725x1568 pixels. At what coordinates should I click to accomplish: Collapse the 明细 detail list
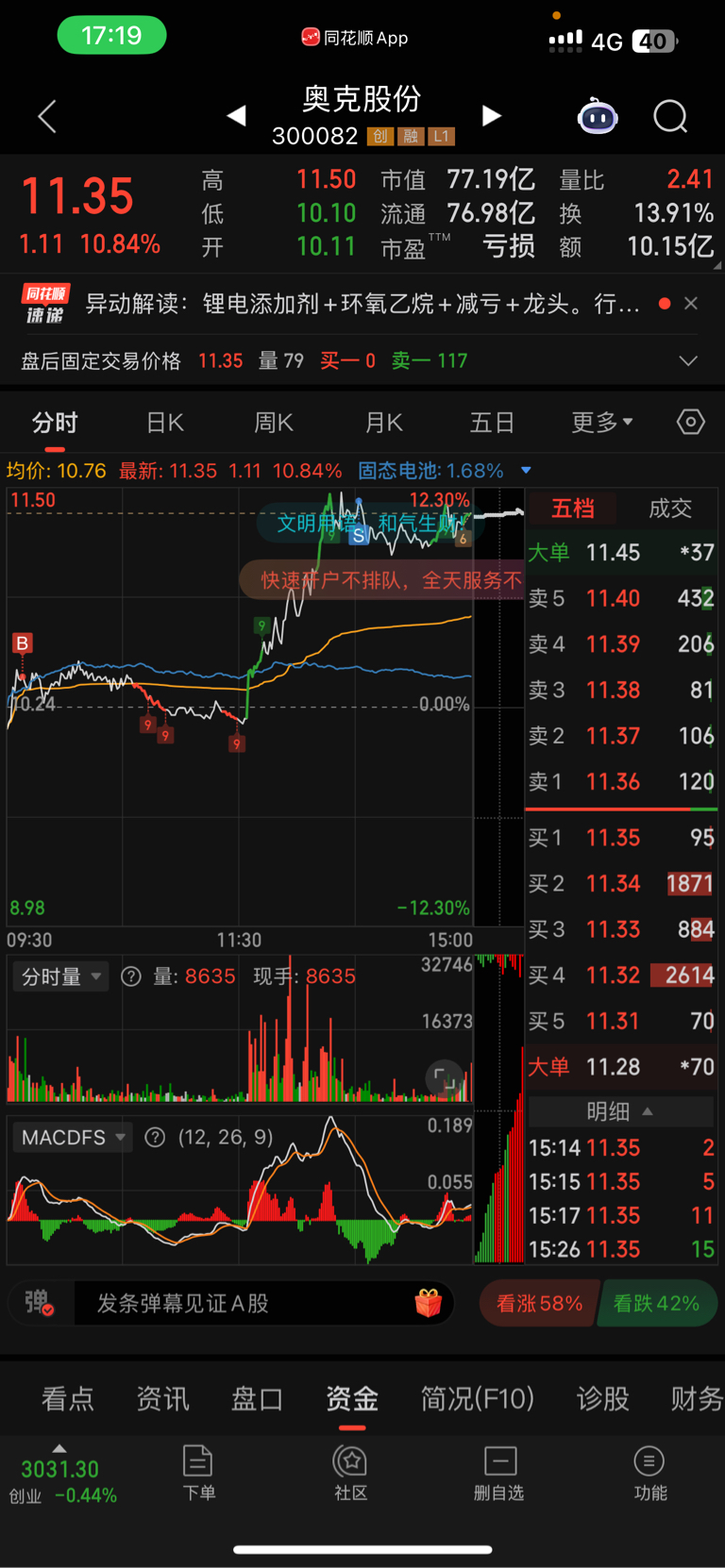pos(619,1111)
